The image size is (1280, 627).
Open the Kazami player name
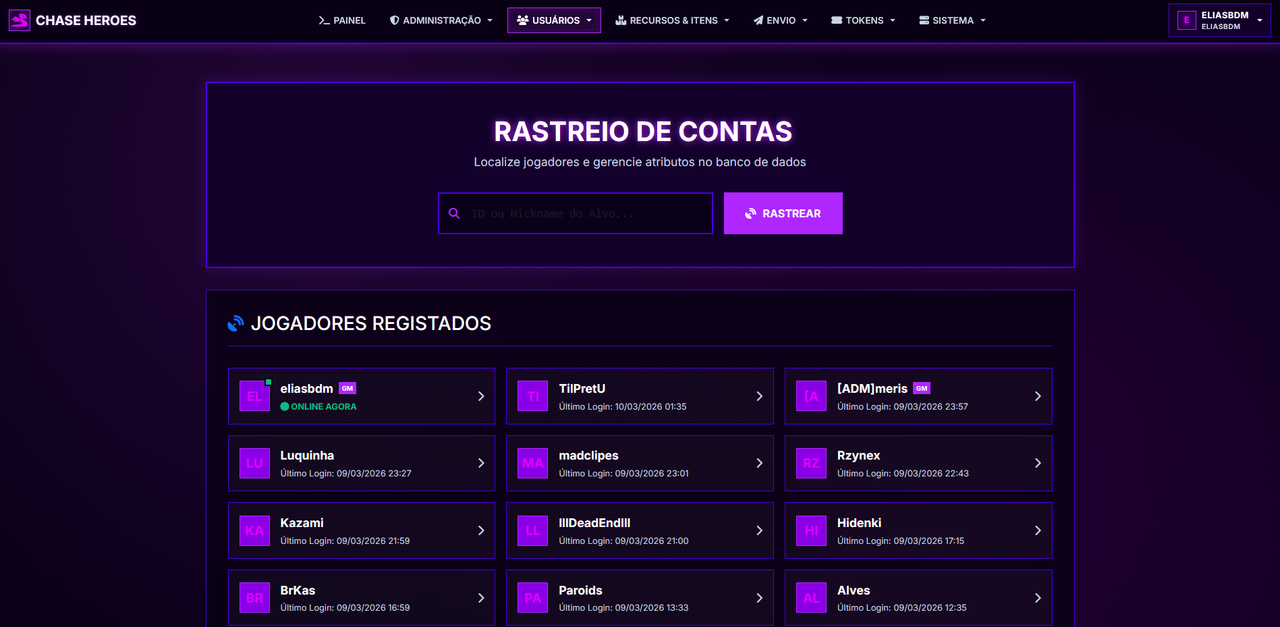point(302,522)
